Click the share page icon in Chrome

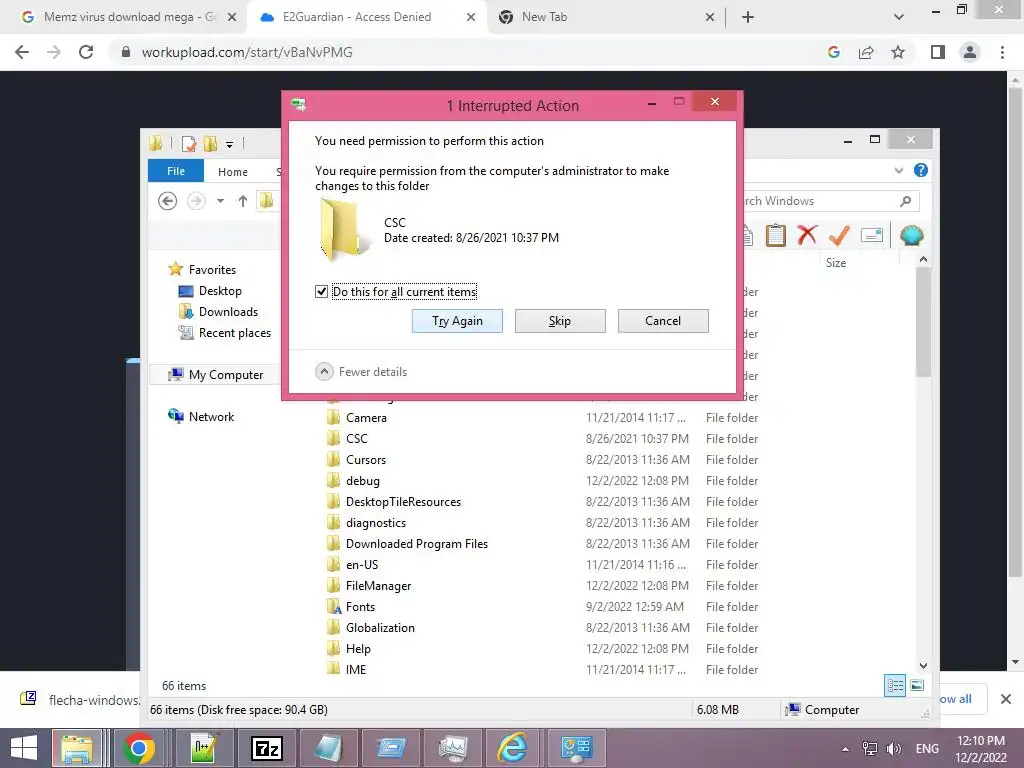coord(866,52)
